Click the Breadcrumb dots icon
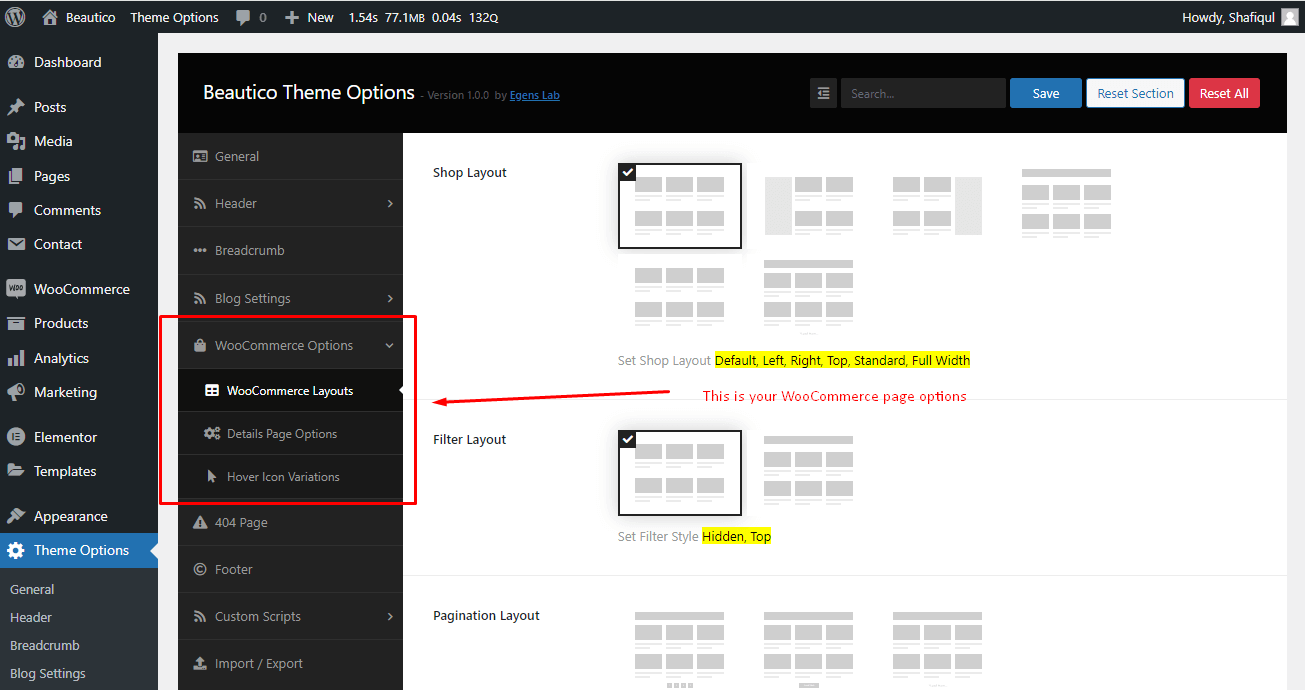Image resolution: width=1305 pixels, height=690 pixels. coord(200,250)
